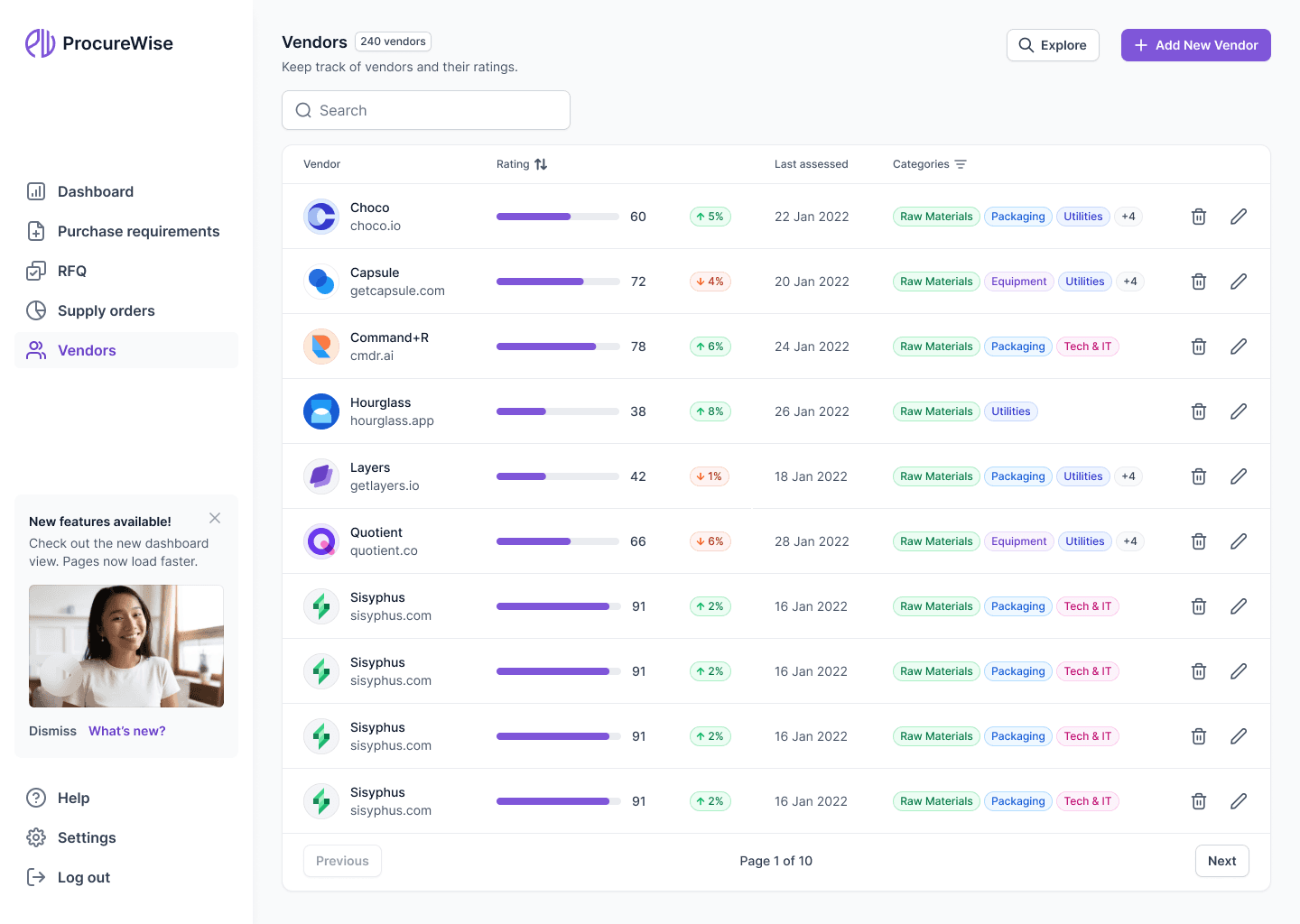Delete the Choco vendor row
Viewport: 1300px width, 924px height.
[x=1199, y=217]
